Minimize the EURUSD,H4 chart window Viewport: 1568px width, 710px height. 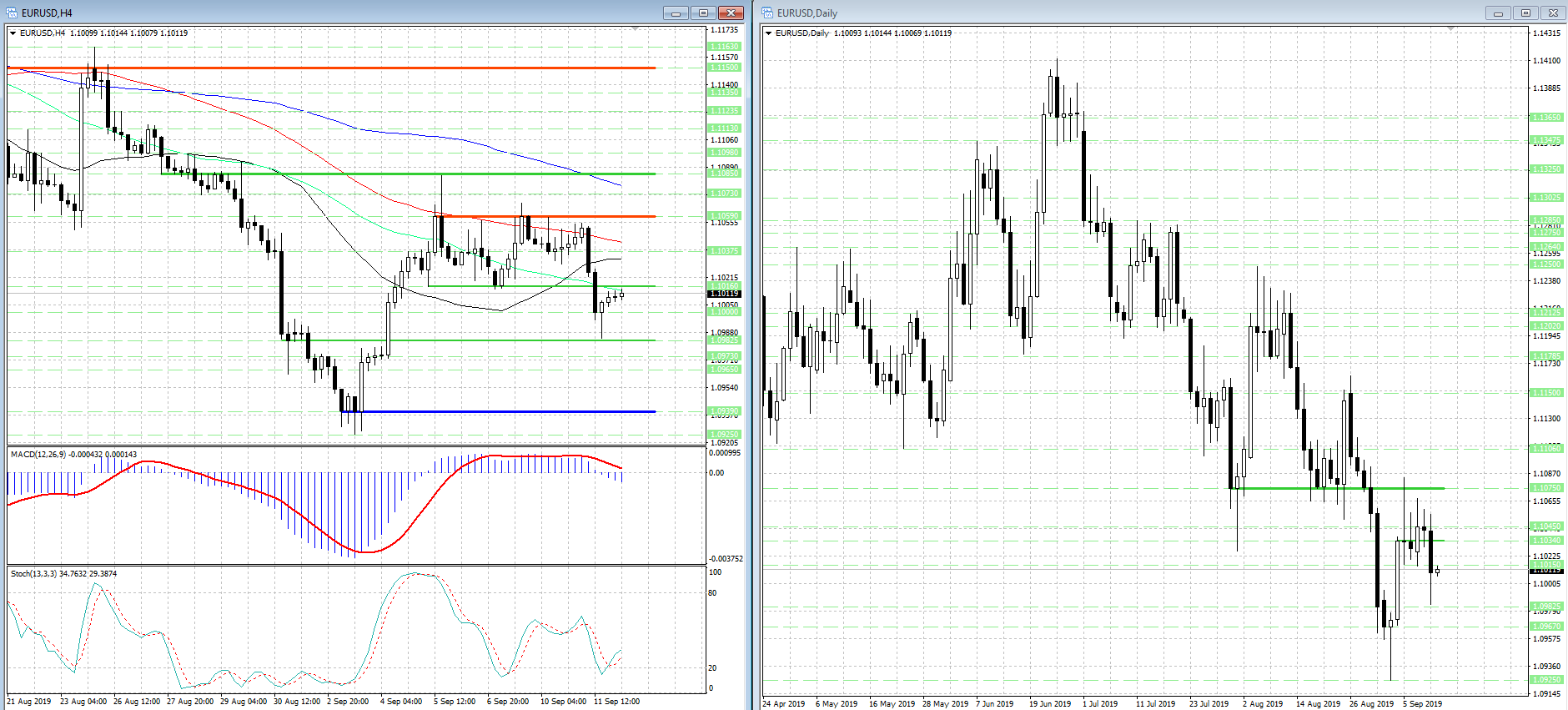(x=676, y=13)
